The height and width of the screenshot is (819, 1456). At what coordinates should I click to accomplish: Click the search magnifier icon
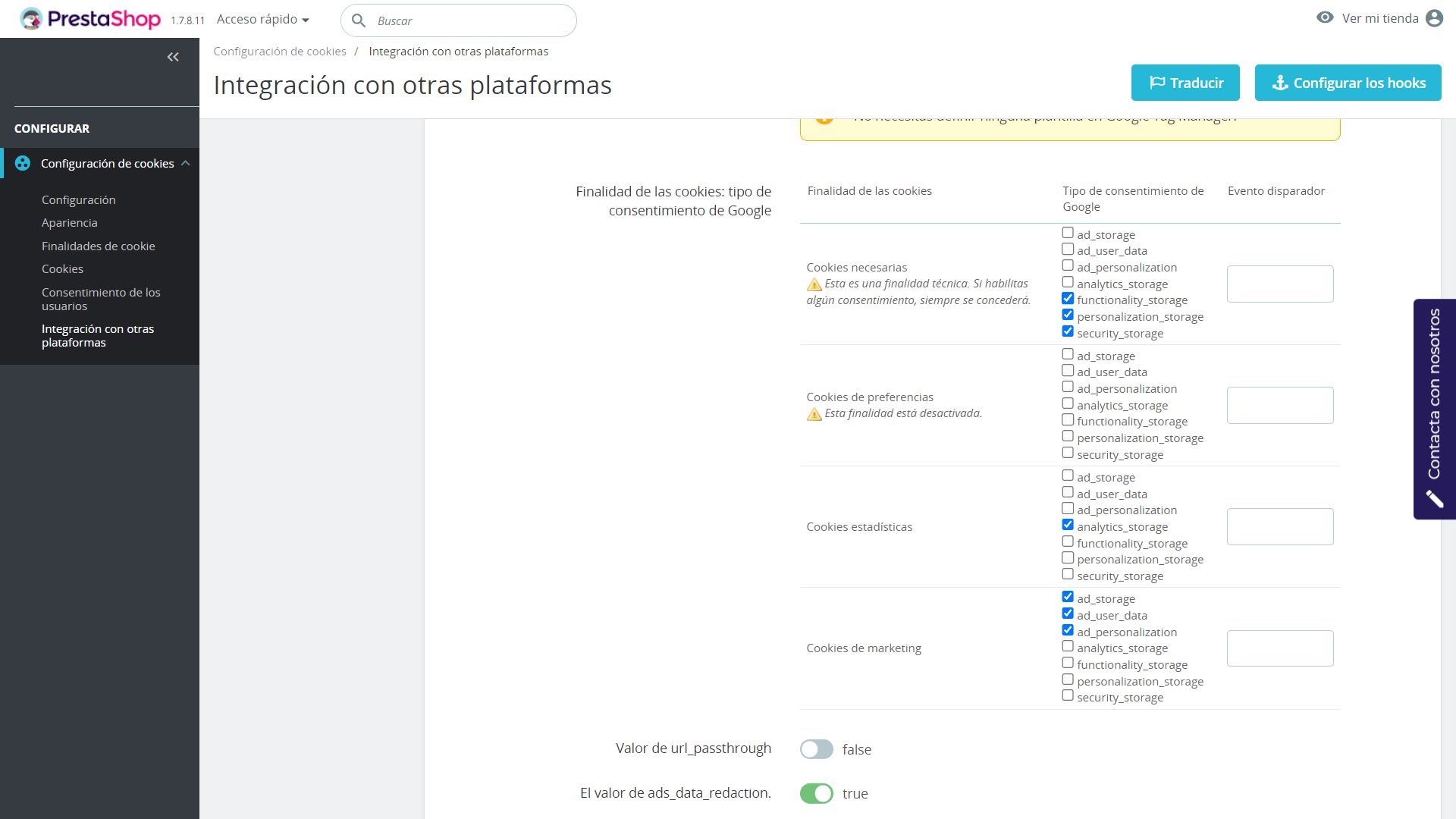tap(359, 20)
